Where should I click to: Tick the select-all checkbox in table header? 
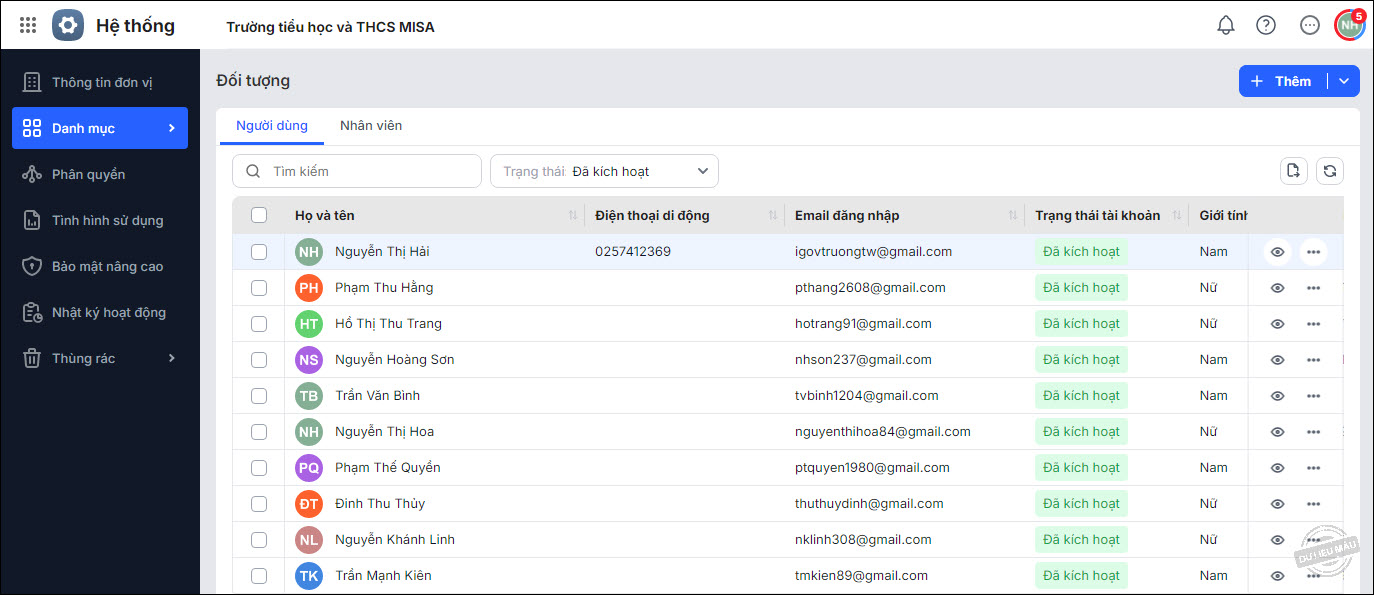click(x=259, y=215)
